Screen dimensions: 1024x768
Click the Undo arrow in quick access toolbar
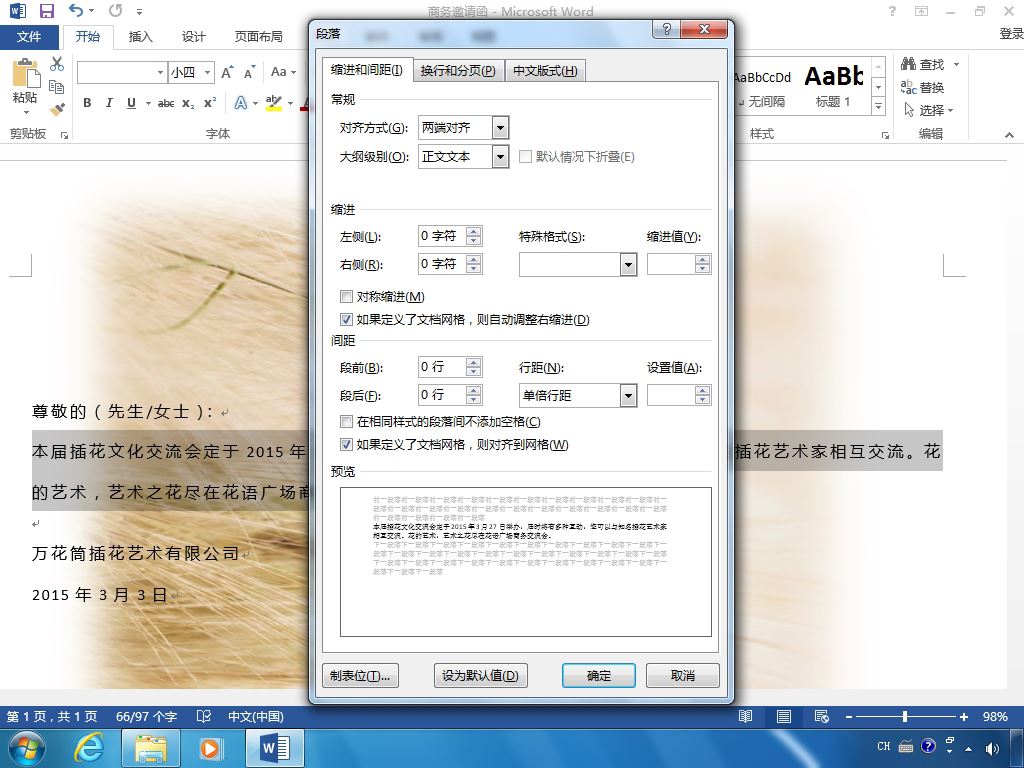point(76,10)
